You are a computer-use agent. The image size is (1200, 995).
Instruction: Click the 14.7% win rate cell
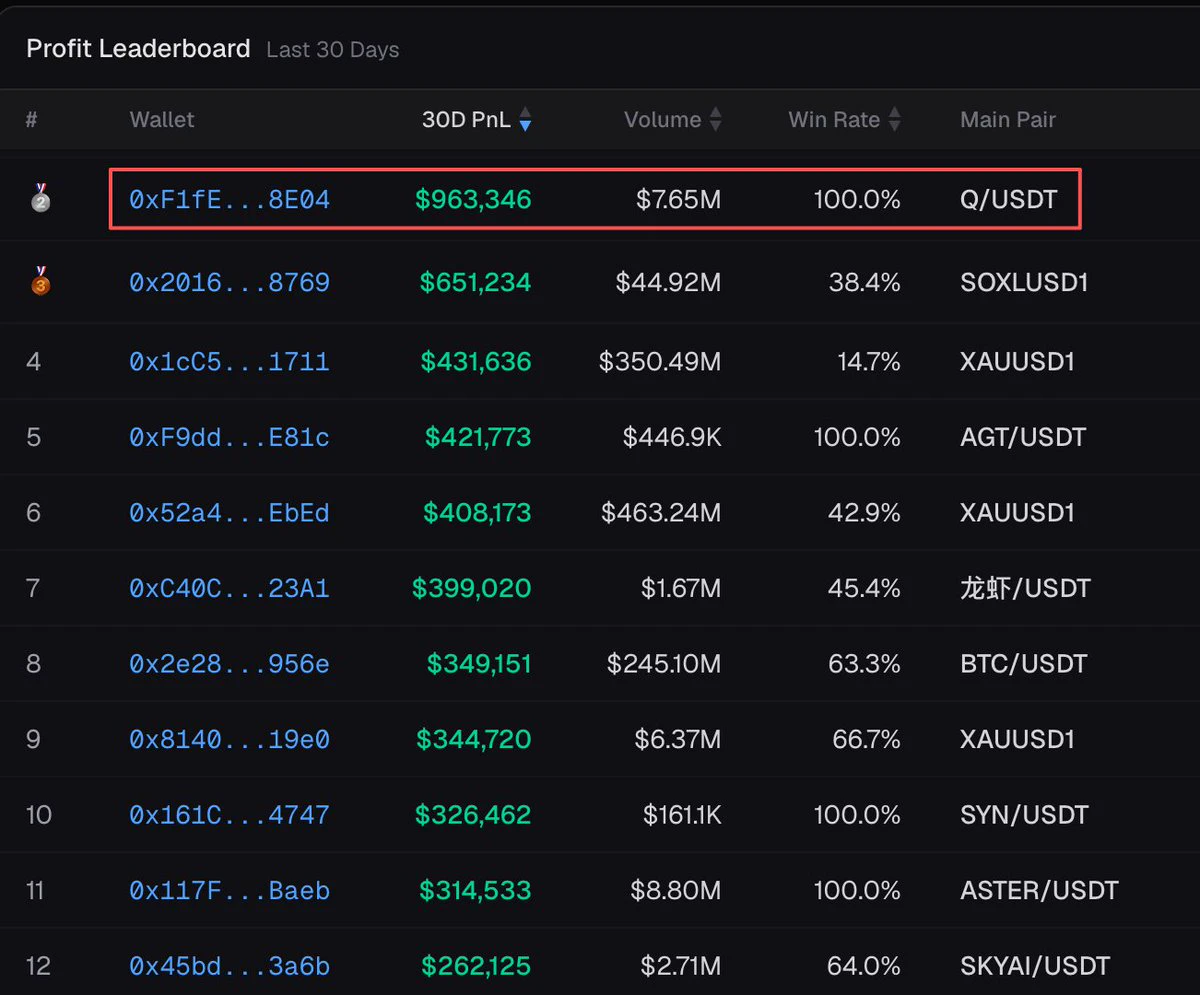click(867, 361)
